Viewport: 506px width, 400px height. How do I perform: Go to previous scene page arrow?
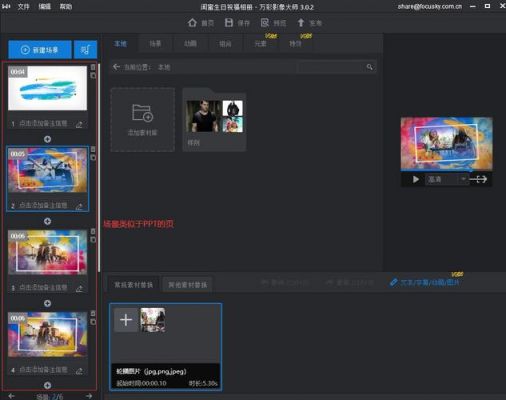(11, 396)
